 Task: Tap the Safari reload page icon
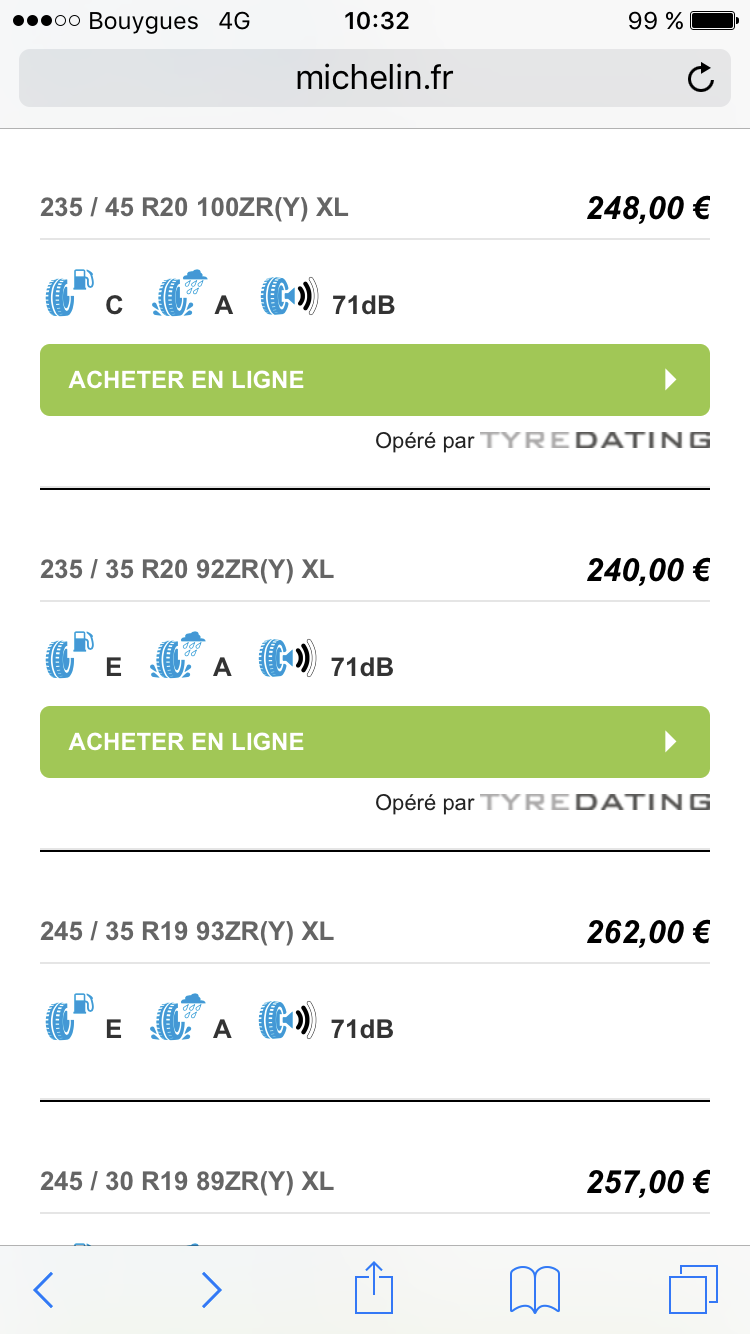pos(701,78)
